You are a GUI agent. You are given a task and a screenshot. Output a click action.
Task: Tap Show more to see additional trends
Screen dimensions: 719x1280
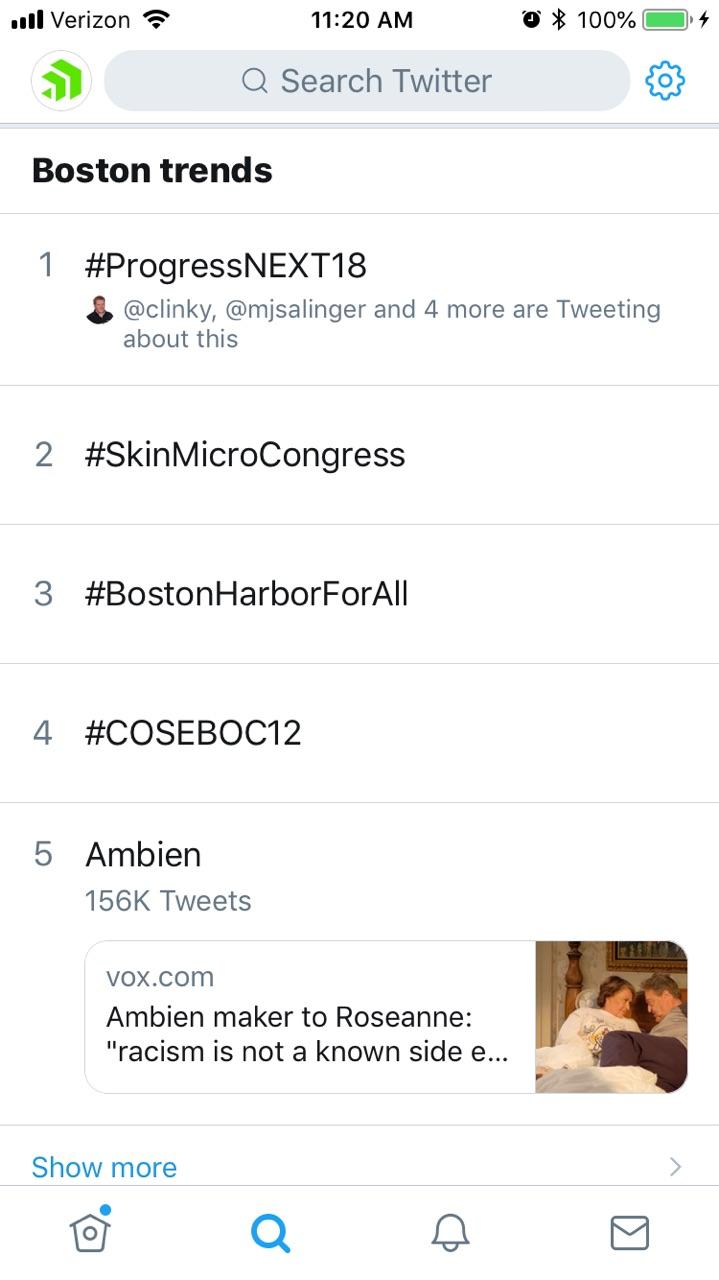click(x=103, y=1166)
